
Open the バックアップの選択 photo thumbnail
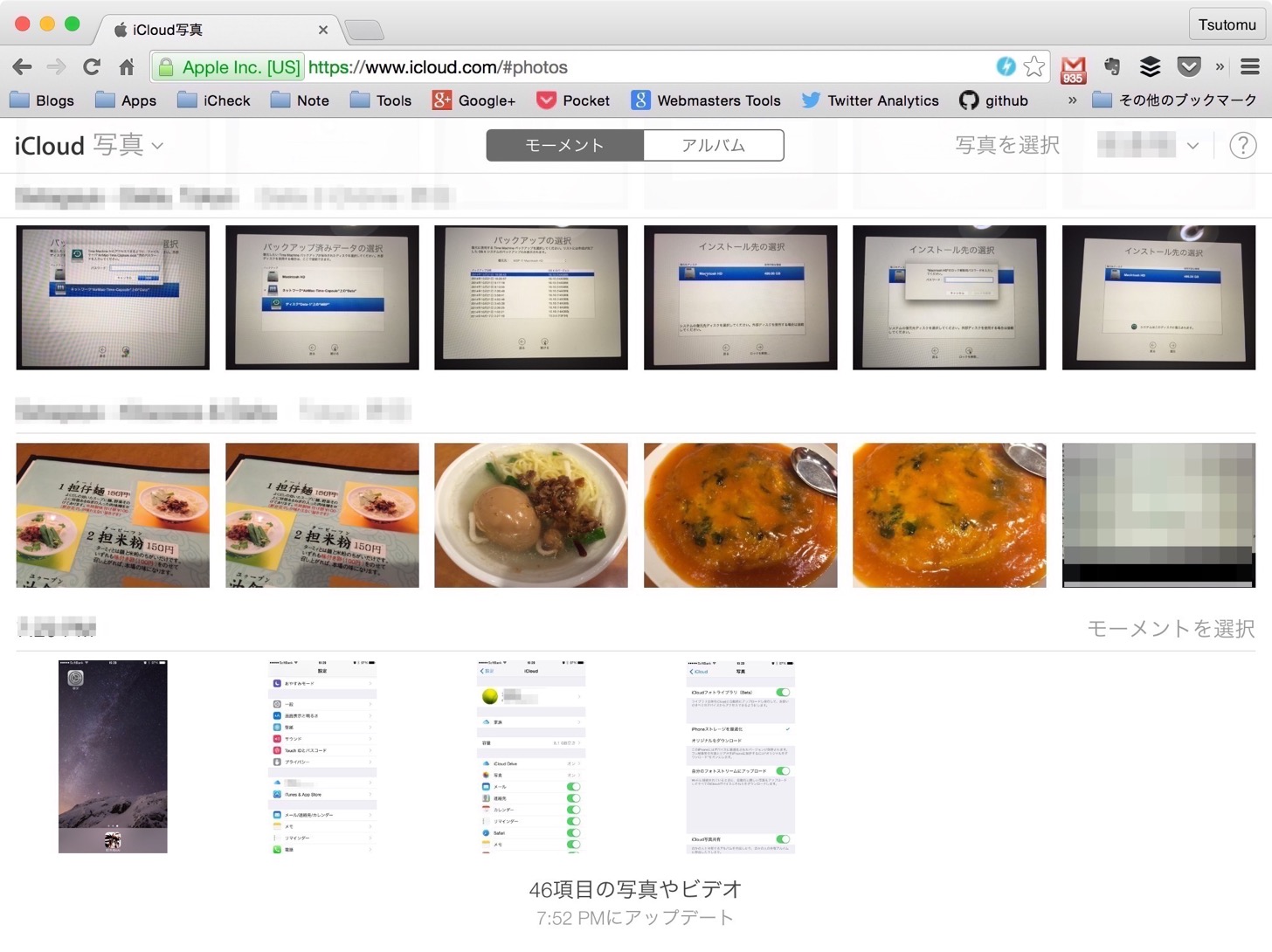531,298
